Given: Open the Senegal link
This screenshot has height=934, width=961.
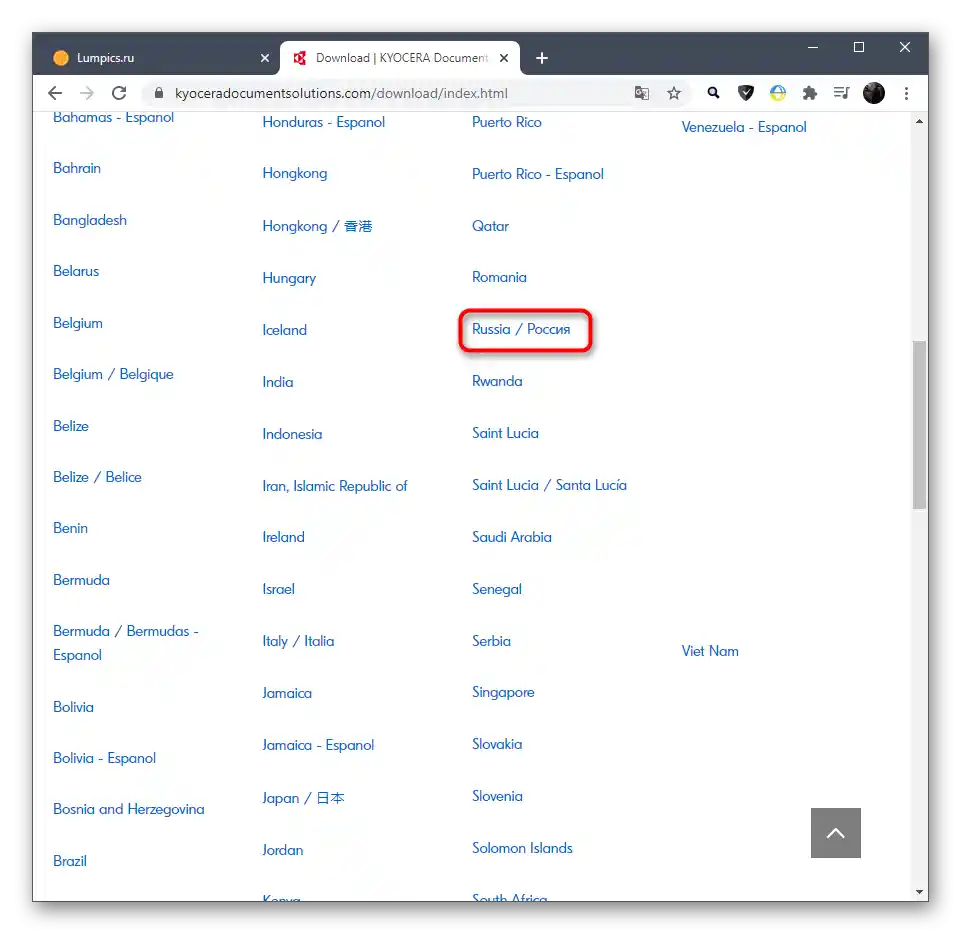Looking at the screenshot, I should pos(496,589).
